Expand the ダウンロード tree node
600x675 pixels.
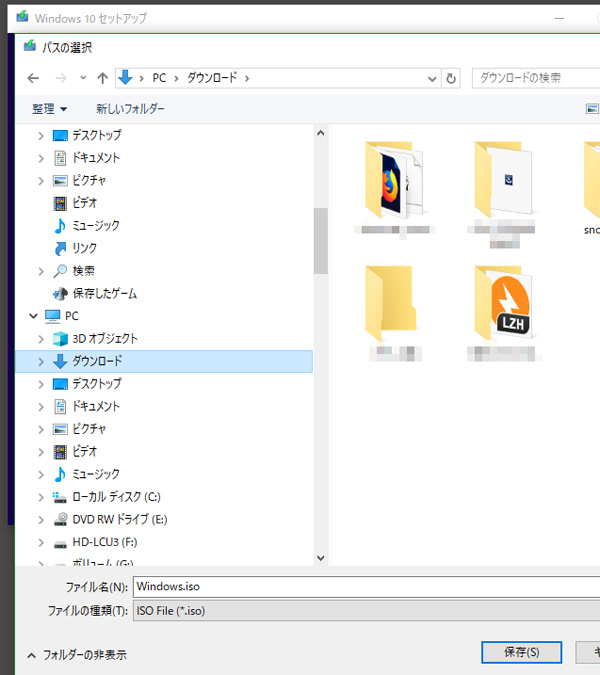coord(41,362)
